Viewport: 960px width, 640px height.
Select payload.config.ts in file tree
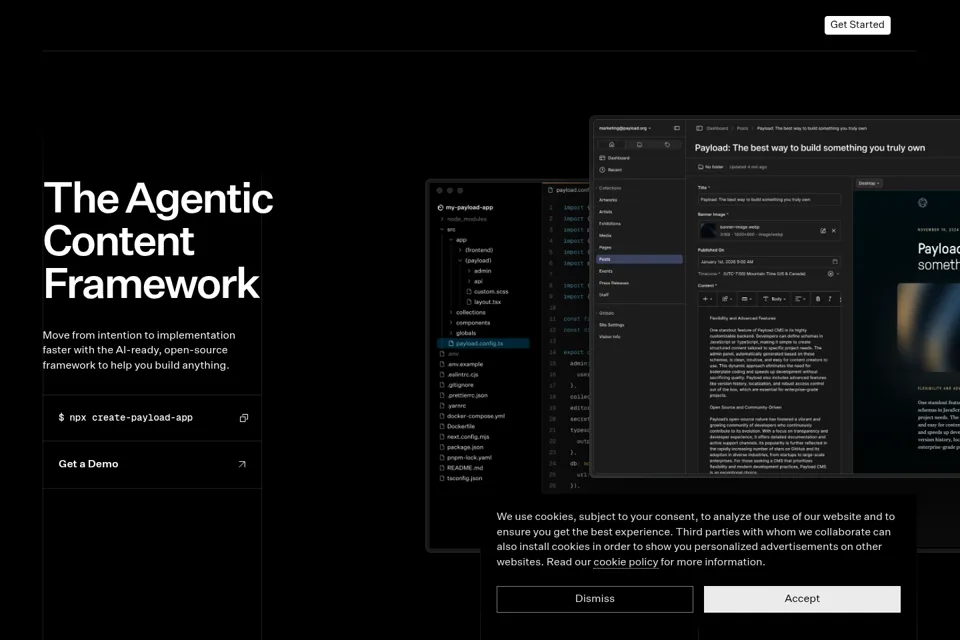(483, 344)
